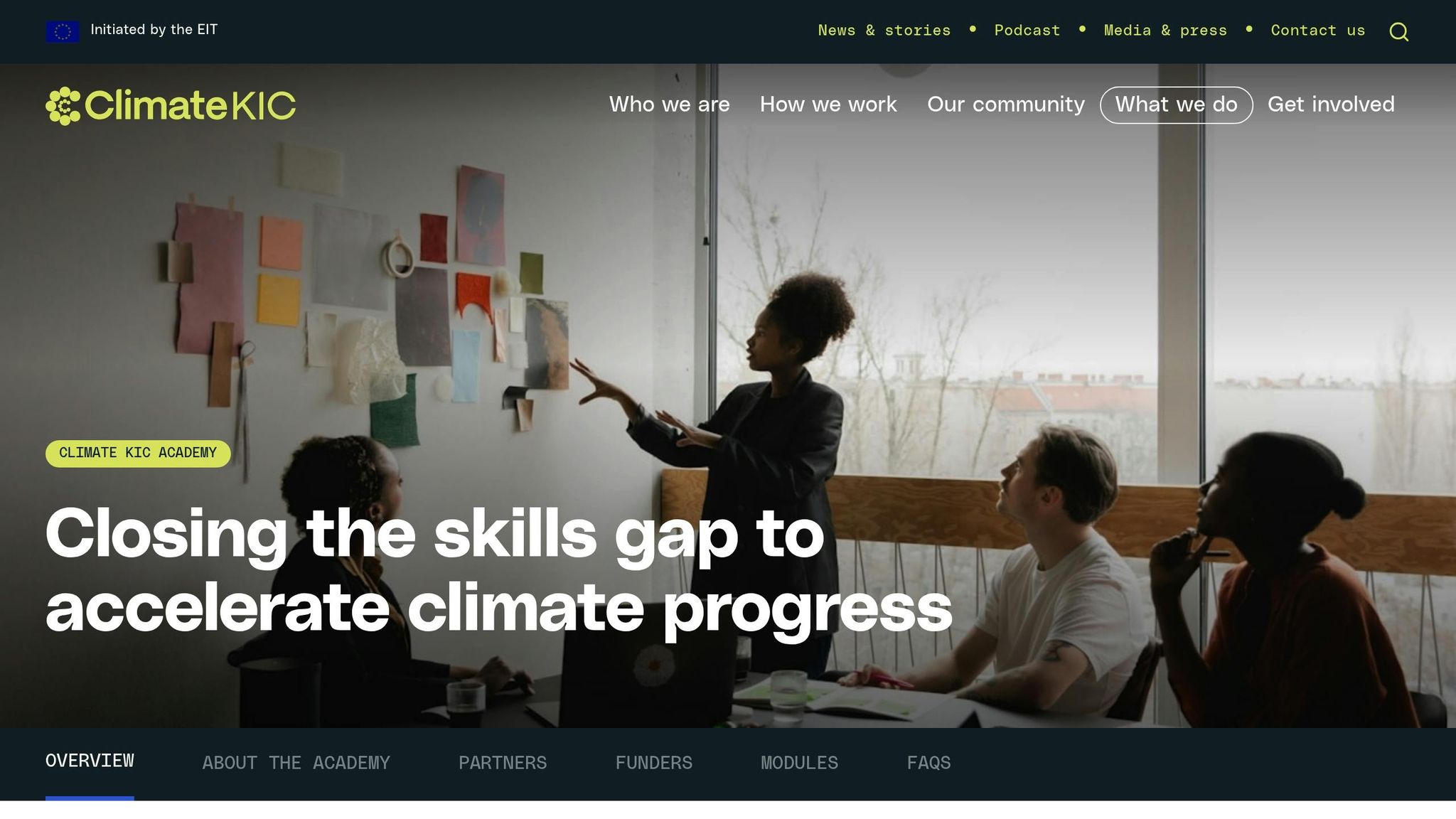This screenshot has width=1456, height=819.
Task: Select the What we do menu
Action: (1177, 105)
